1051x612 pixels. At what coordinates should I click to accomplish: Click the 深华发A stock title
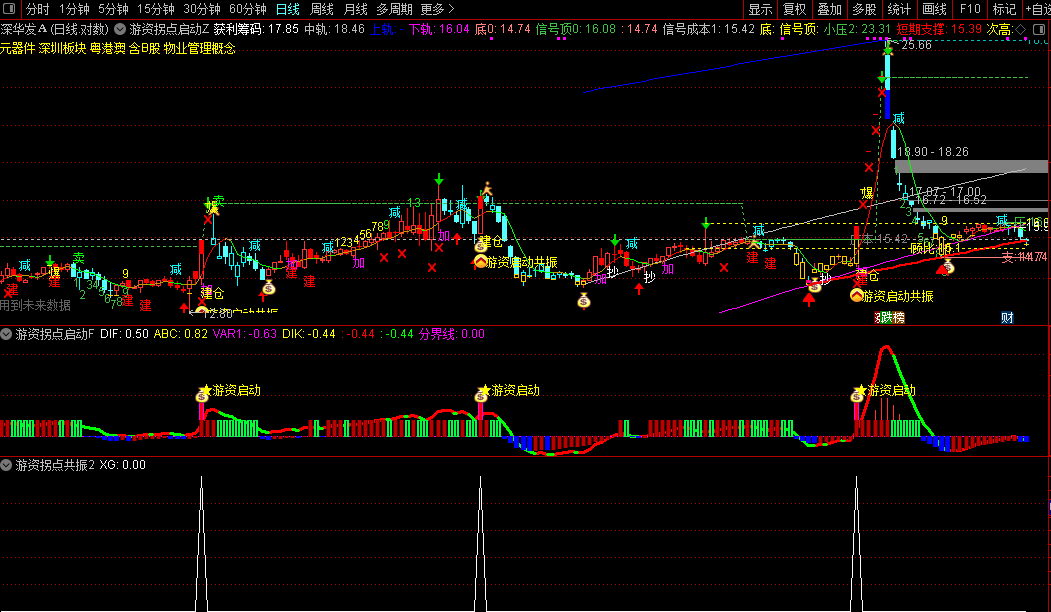point(23,29)
